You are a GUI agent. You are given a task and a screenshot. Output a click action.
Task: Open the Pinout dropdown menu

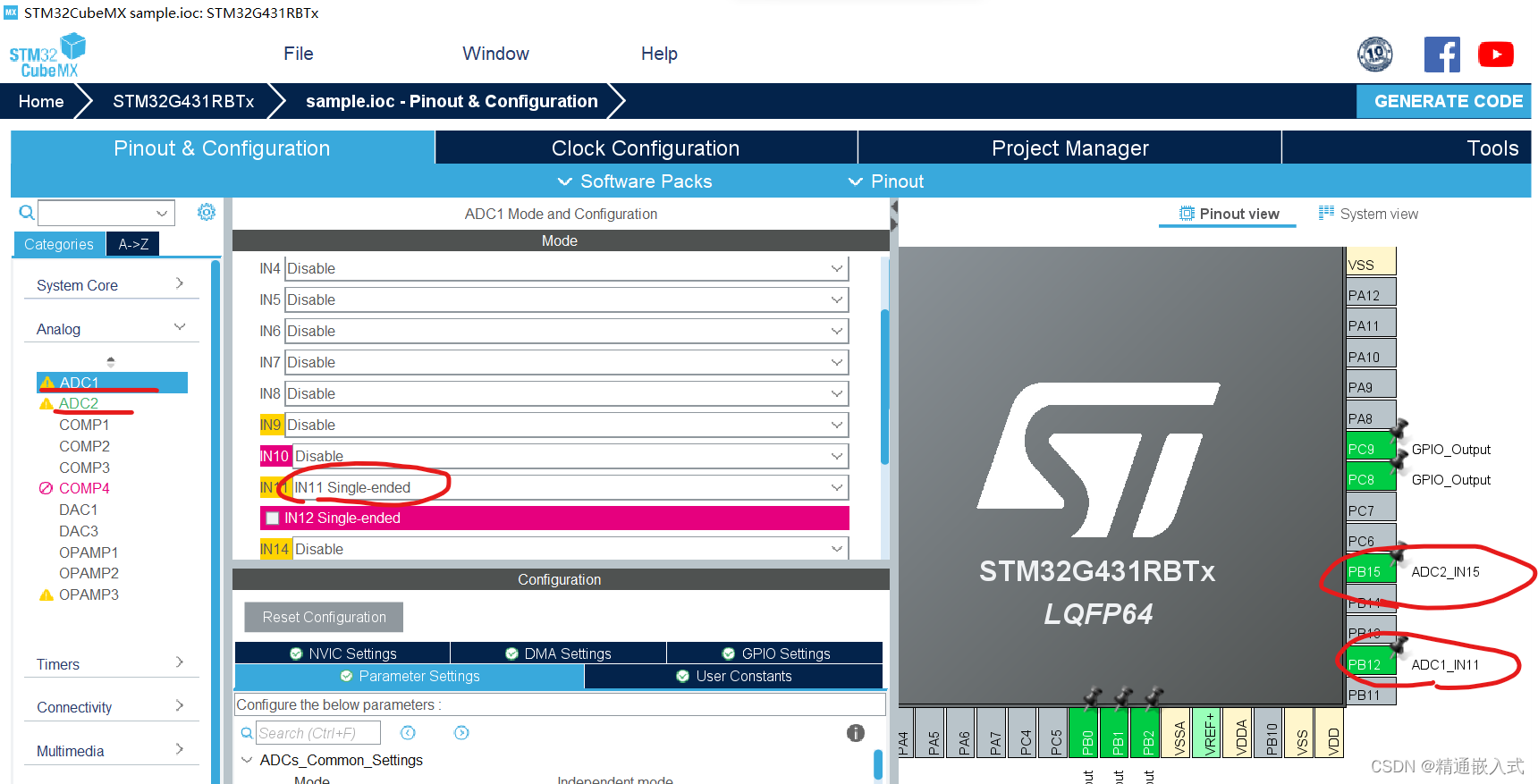[886, 181]
